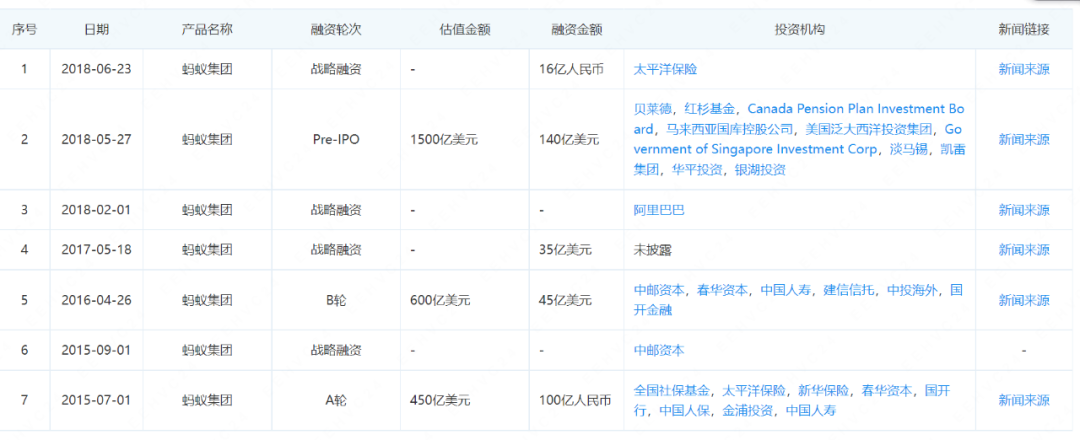Click the A轮 round cell
The width and height of the screenshot is (1080, 440).
336,401
